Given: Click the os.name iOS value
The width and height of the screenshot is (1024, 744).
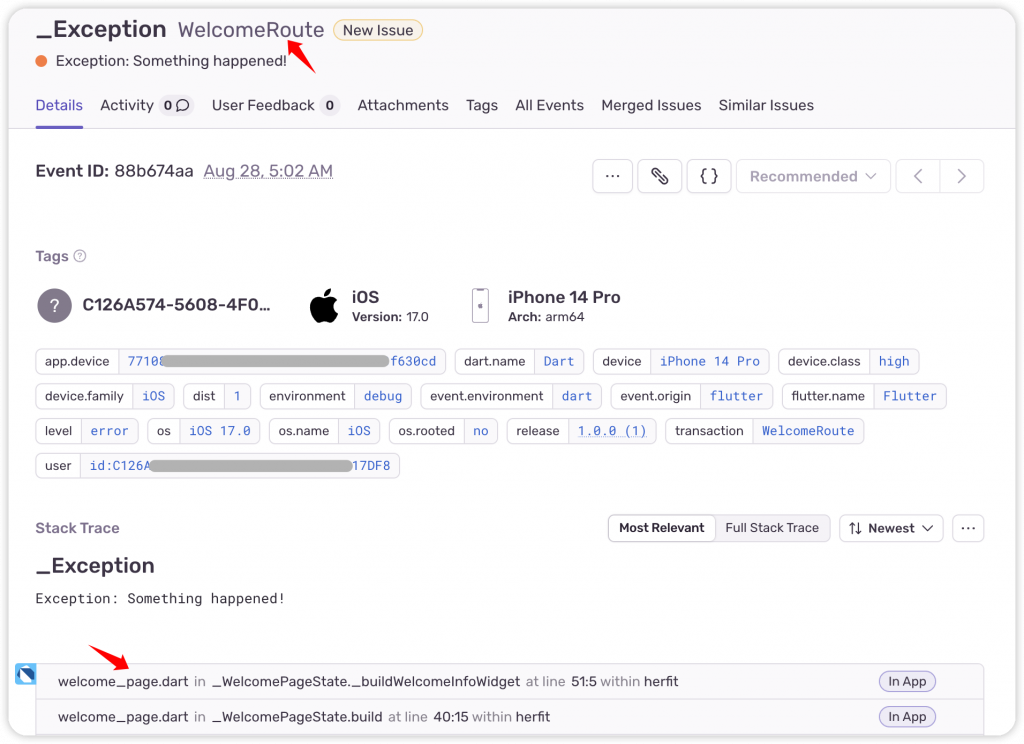Looking at the screenshot, I should [x=359, y=430].
